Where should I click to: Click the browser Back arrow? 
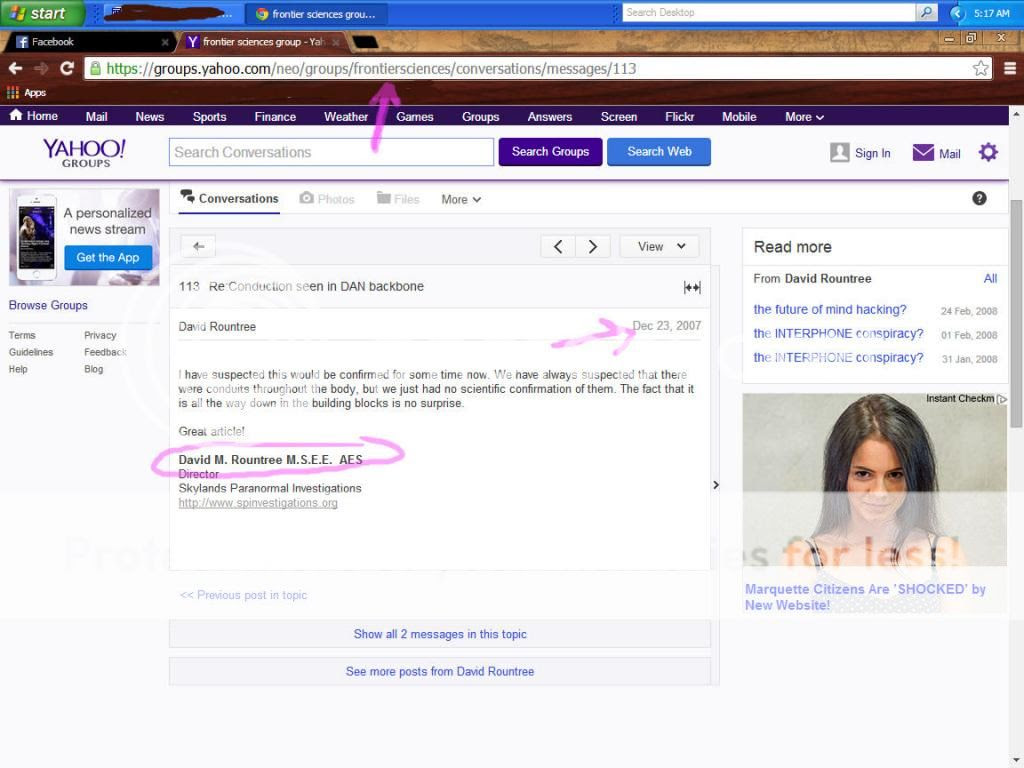(16, 68)
